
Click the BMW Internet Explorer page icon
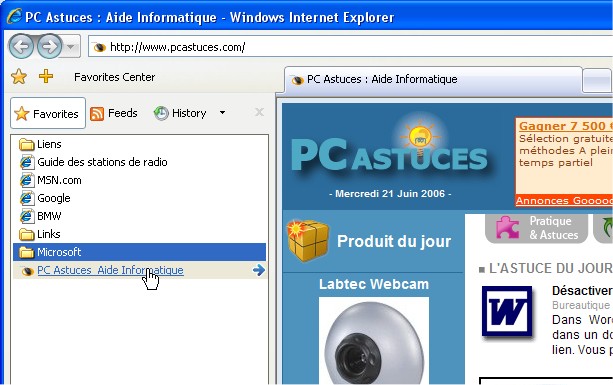27,216
